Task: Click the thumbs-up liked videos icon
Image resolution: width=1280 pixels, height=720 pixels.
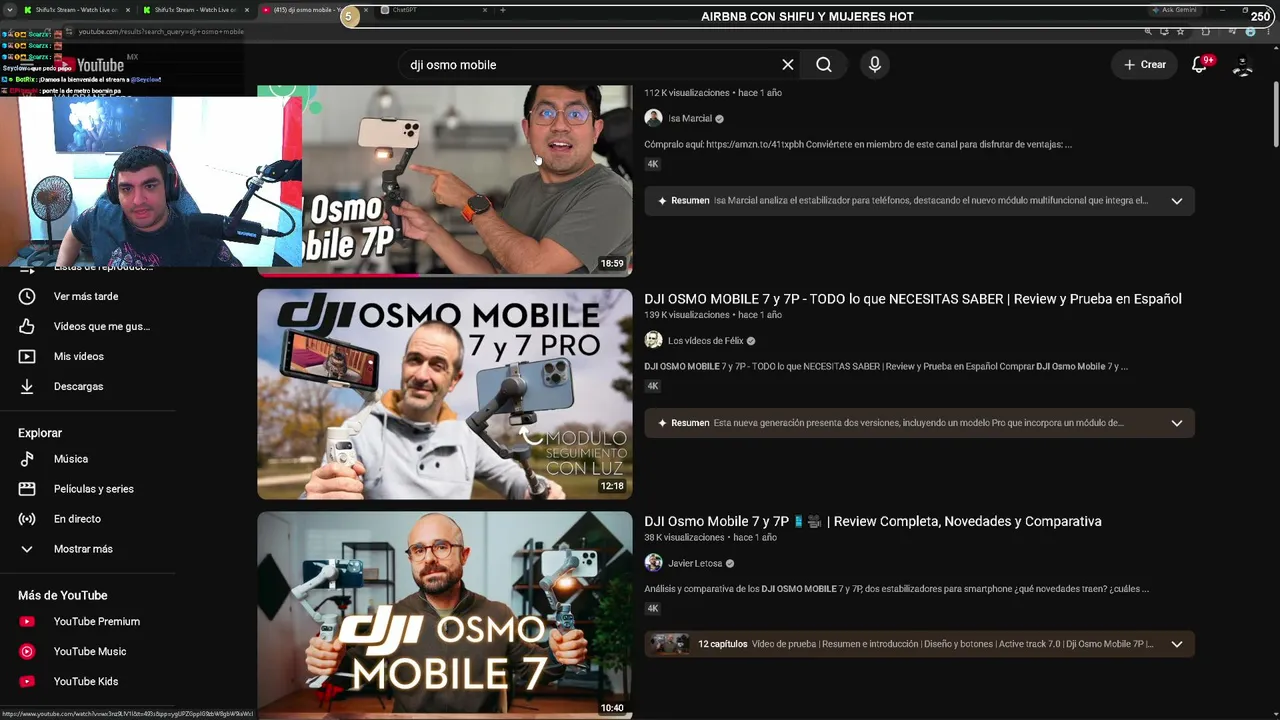Action: 27,327
